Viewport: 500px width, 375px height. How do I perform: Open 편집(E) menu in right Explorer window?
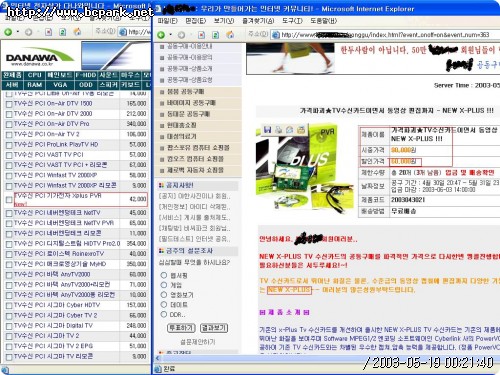(x=196, y=21)
